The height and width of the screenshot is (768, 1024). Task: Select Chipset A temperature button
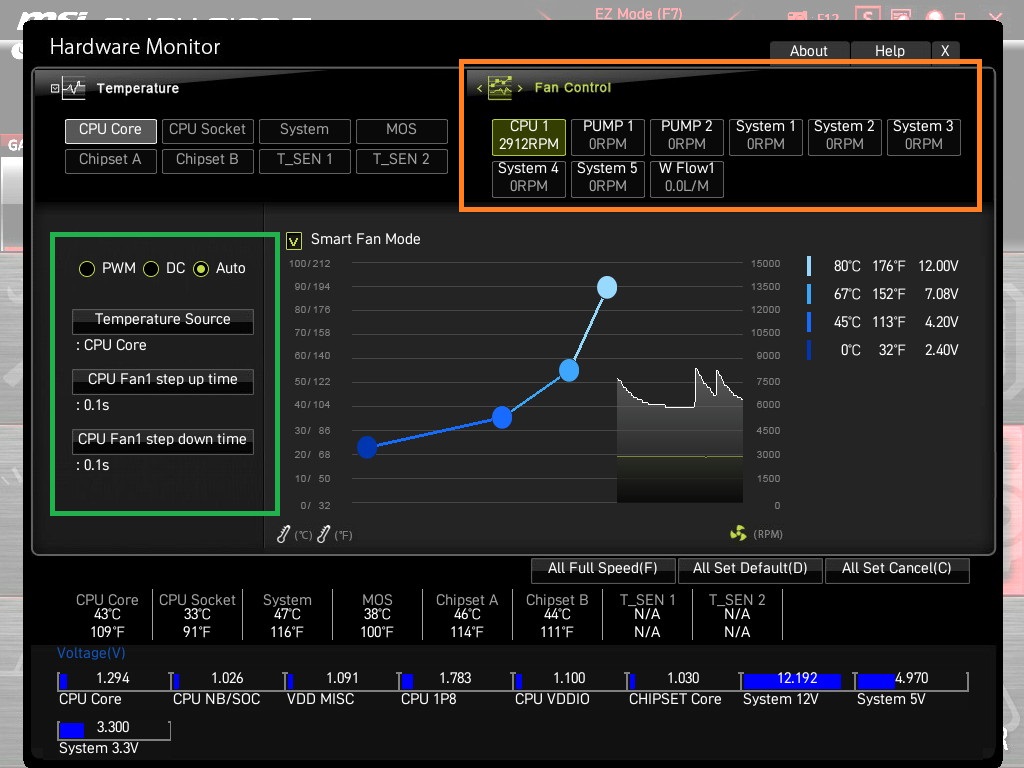110,160
